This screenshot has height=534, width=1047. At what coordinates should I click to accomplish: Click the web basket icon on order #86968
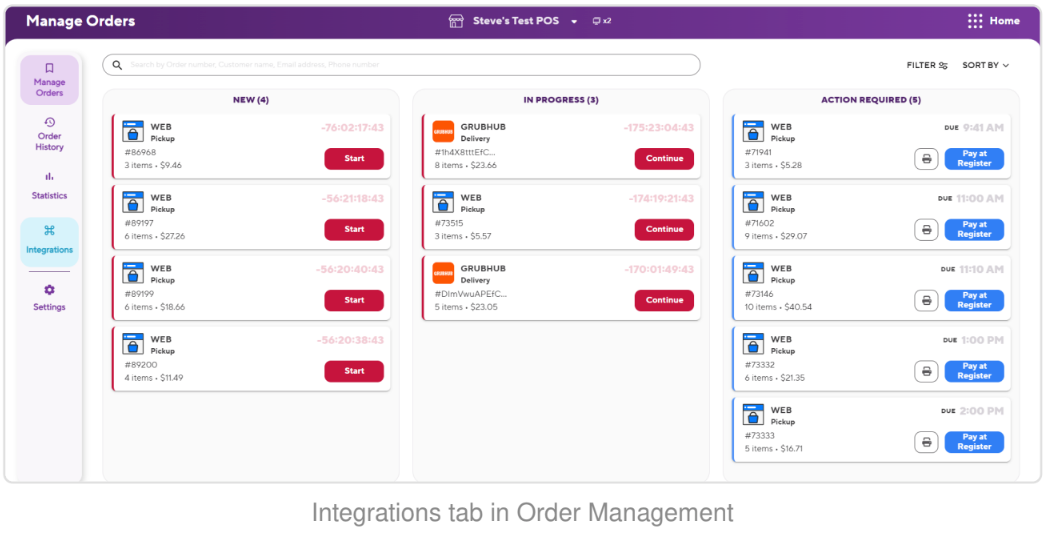point(133,131)
